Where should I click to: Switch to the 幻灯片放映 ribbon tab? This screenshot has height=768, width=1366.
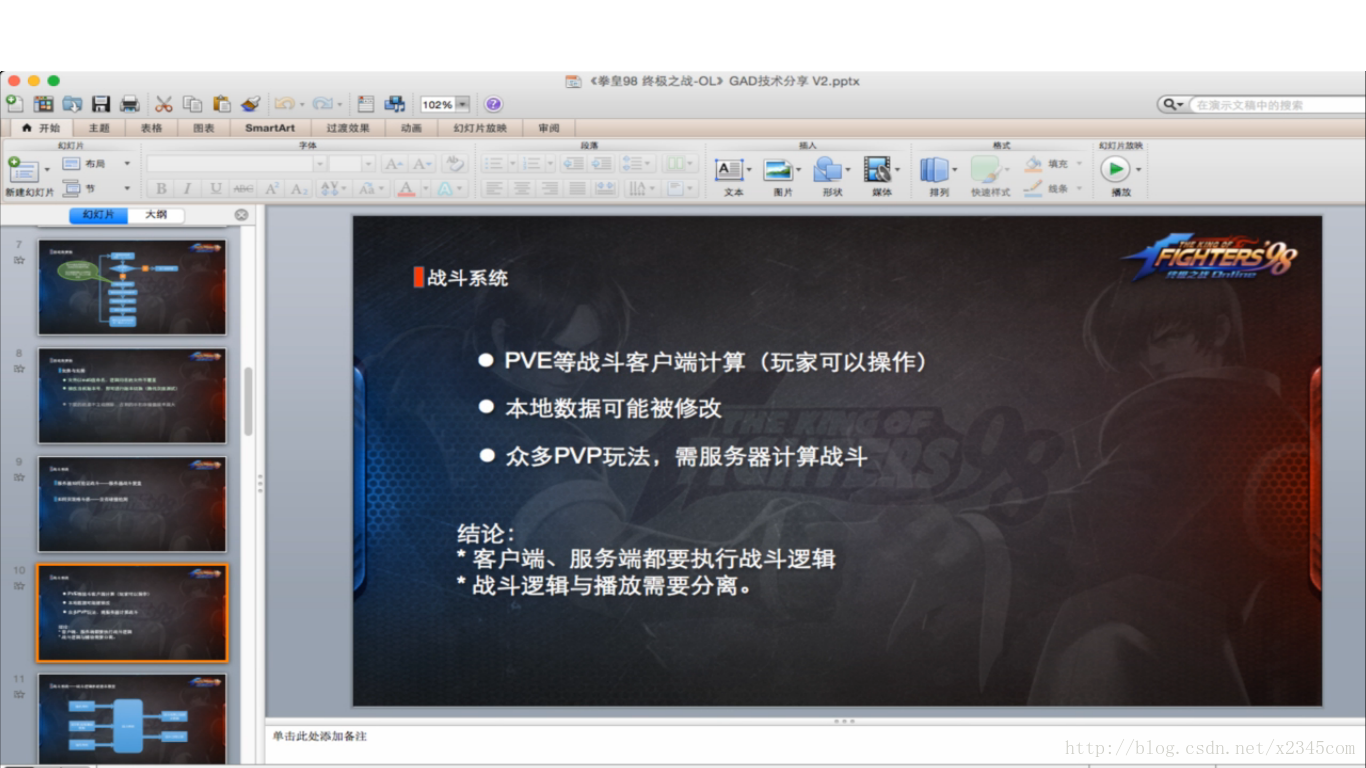click(x=480, y=128)
